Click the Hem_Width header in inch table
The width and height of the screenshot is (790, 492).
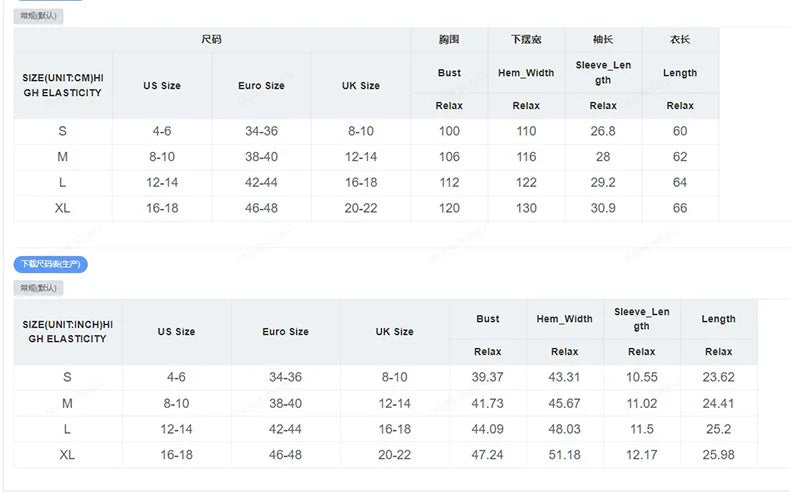(x=564, y=319)
